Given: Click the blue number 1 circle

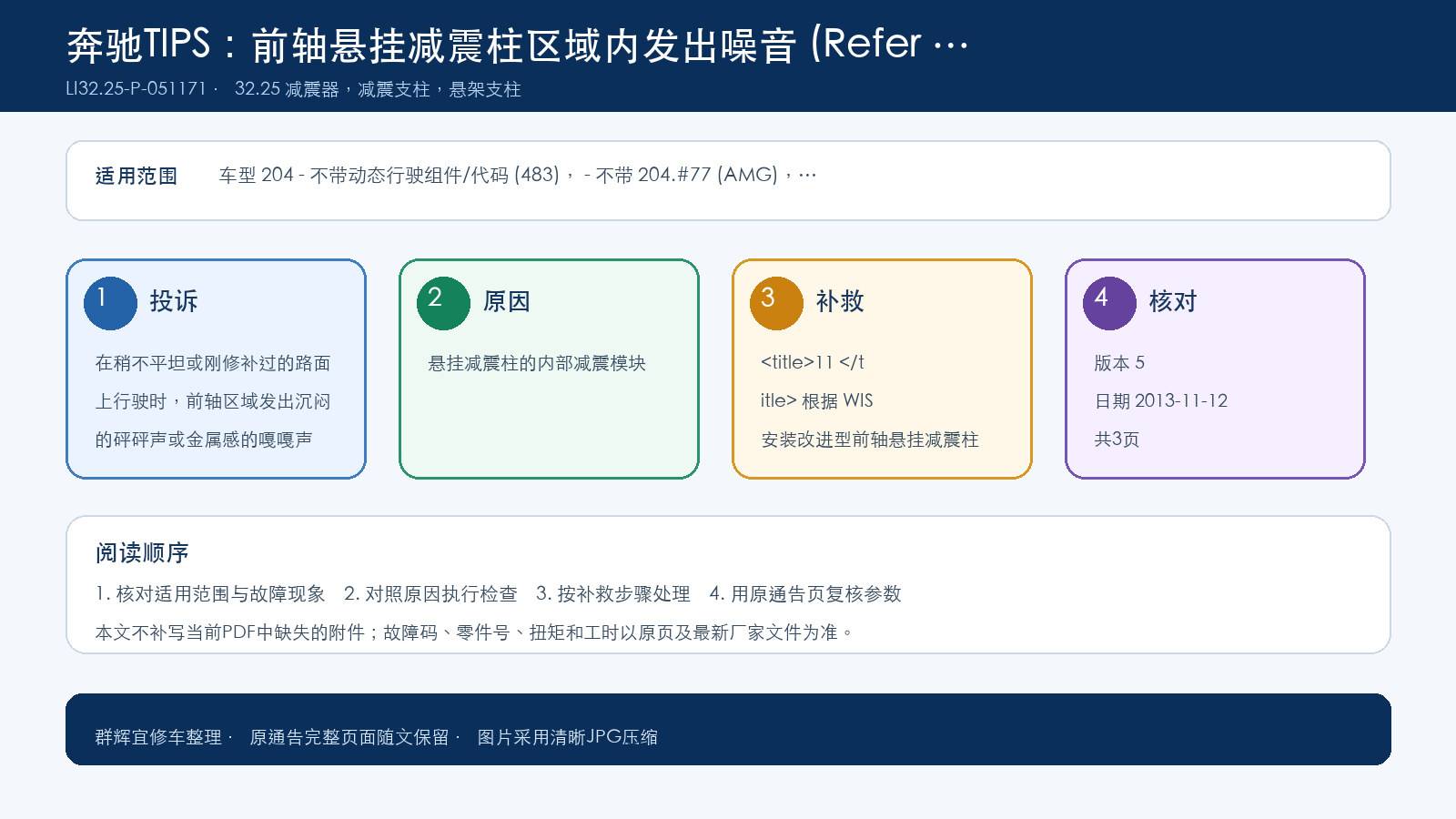Looking at the screenshot, I should (x=110, y=303).
